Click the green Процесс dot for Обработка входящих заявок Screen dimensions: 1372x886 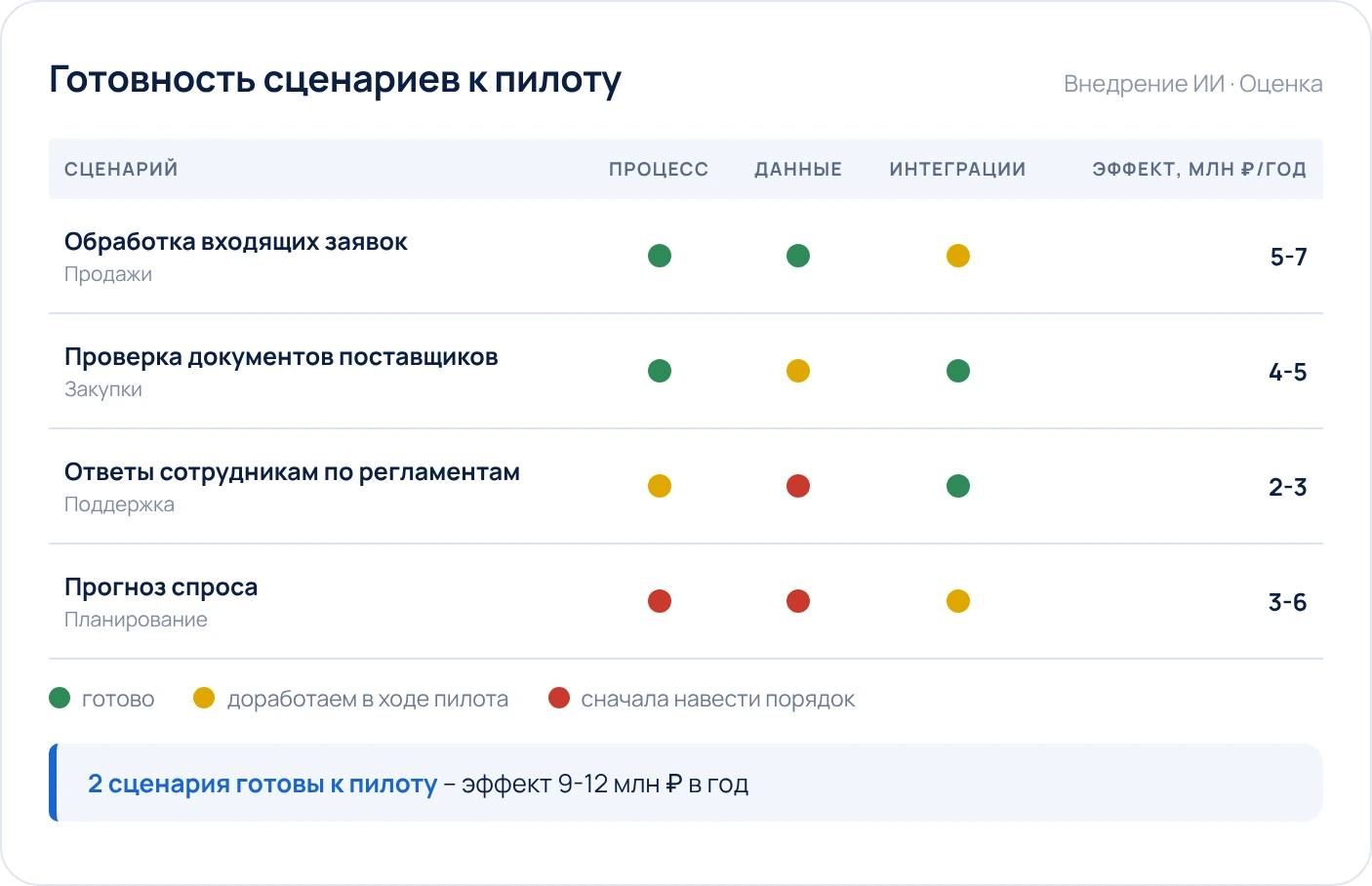tap(660, 256)
